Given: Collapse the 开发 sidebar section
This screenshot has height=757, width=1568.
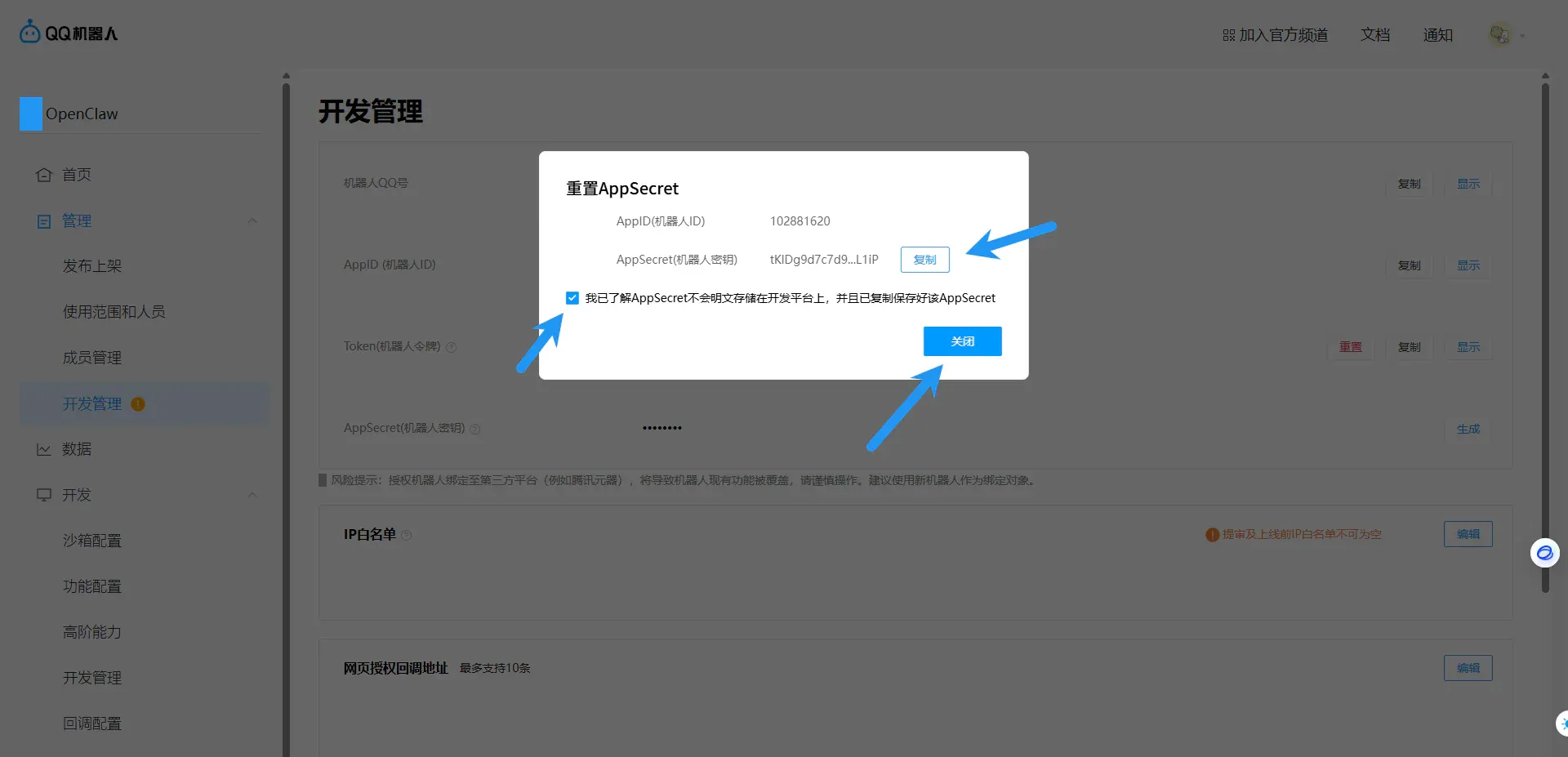Looking at the screenshot, I should point(252,495).
